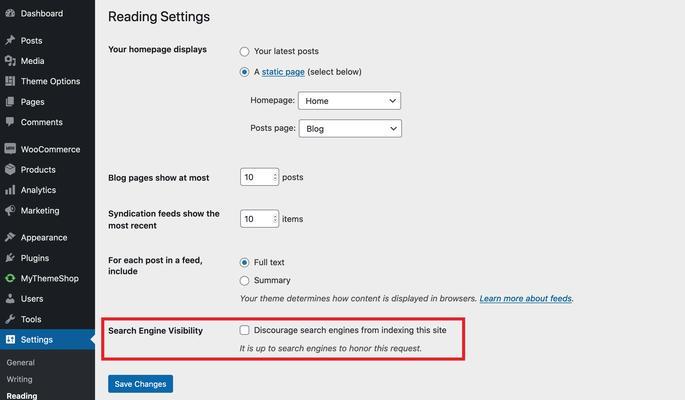Open the Plugins plug icon
This screenshot has height=400, width=685.
click(x=10, y=258)
